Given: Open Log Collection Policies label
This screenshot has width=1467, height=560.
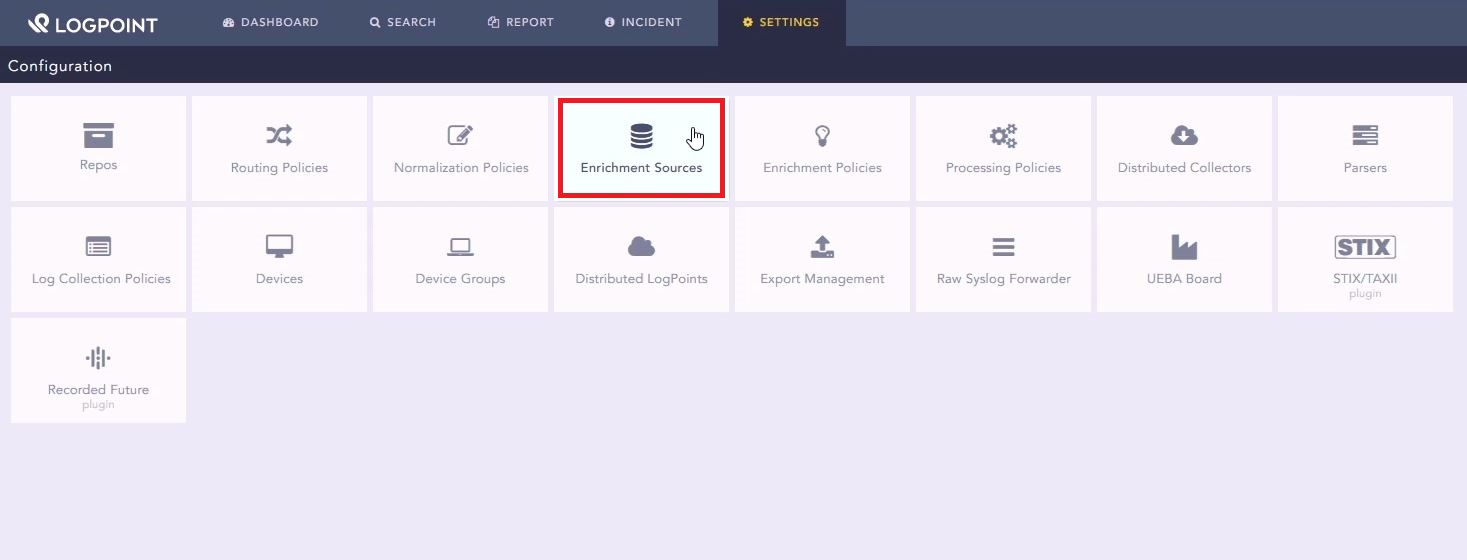Looking at the screenshot, I should (x=101, y=279).
